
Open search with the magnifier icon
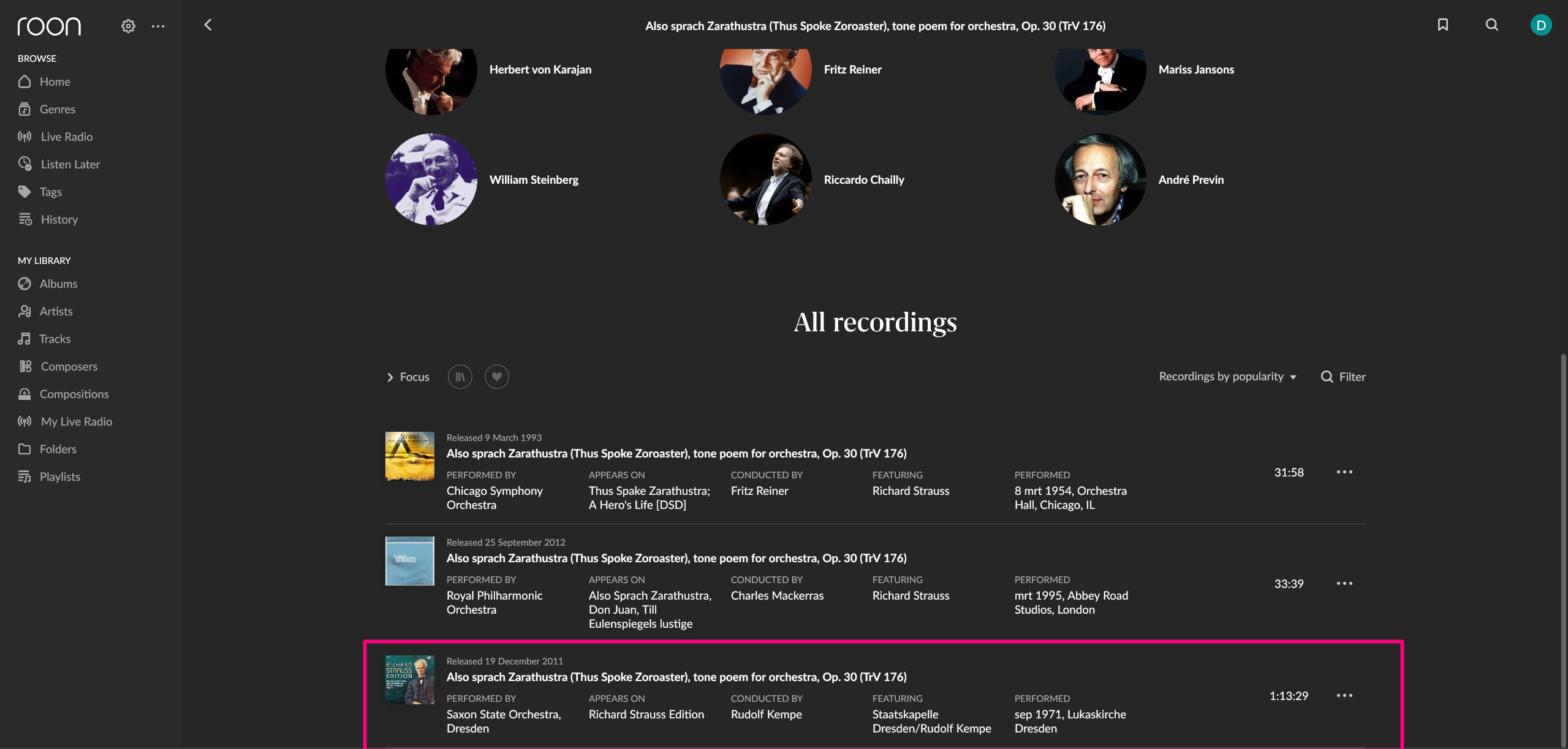(x=1492, y=24)
